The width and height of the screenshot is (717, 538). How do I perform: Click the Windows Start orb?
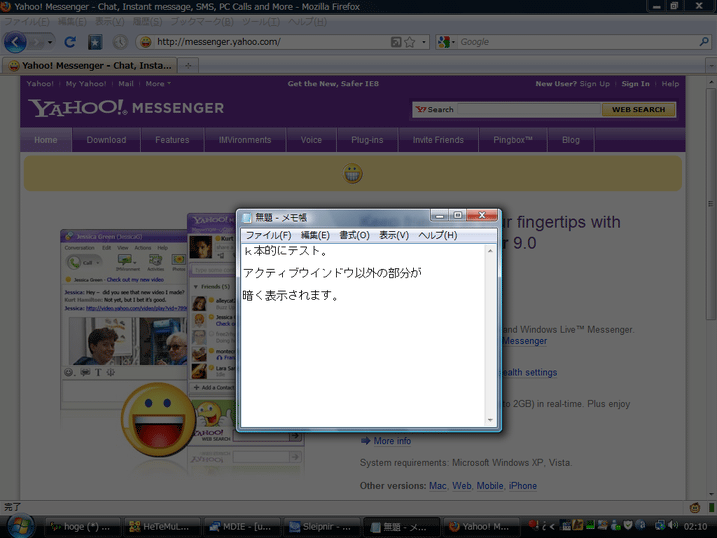tap(21, 526)
